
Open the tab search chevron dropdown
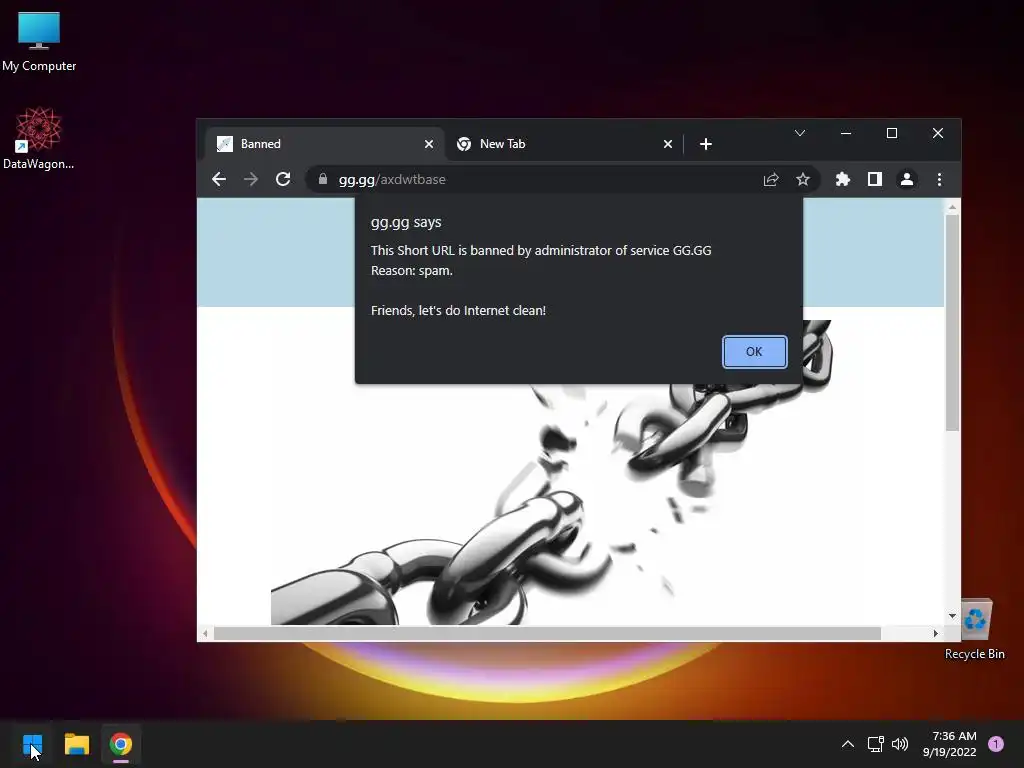click(799, 133)
